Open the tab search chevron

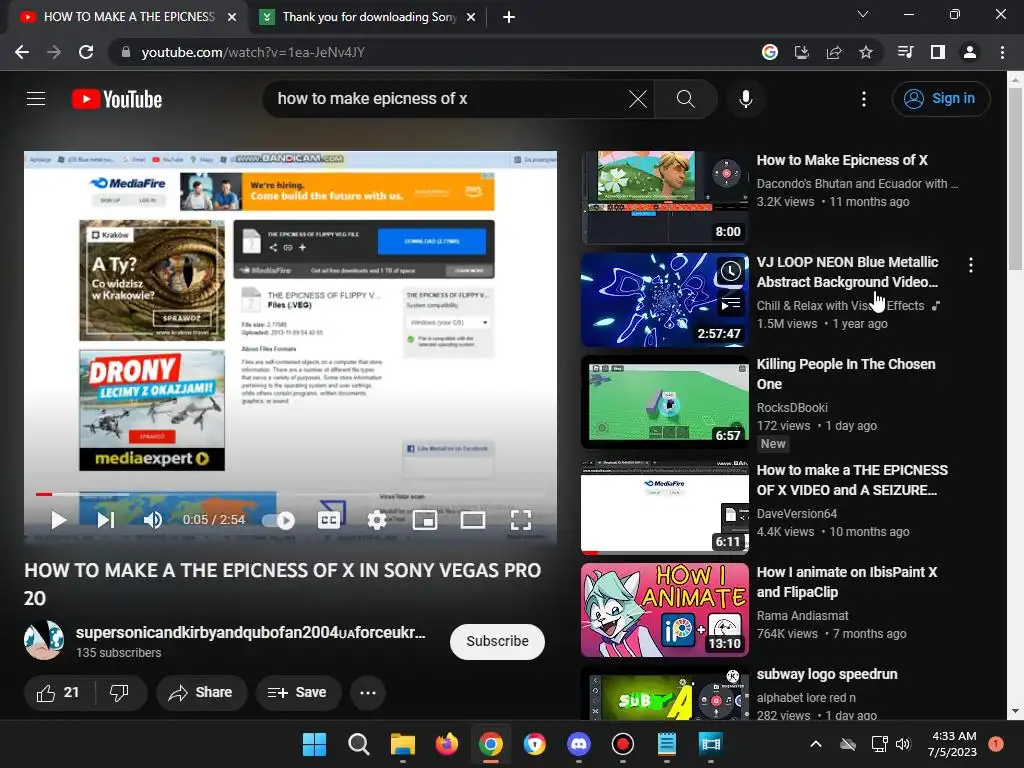[x=863, y=14]
